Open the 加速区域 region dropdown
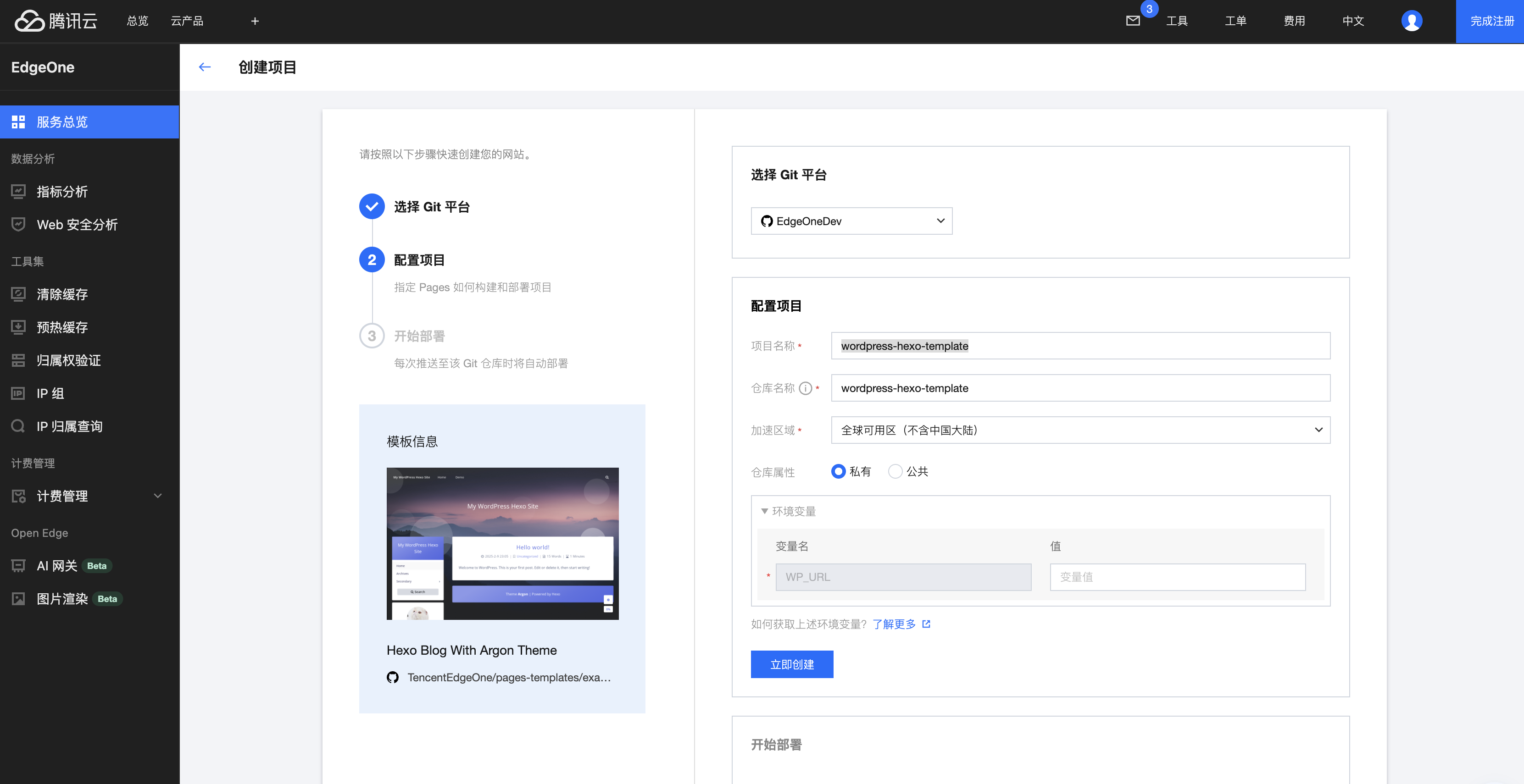1524x784 pixels. point(1080,431)
